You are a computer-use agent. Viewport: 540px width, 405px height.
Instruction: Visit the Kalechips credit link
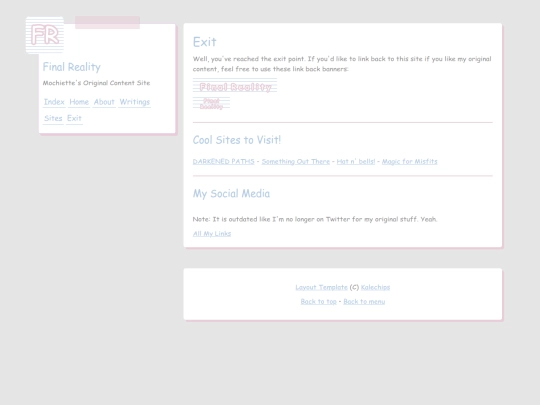[375, 287]
